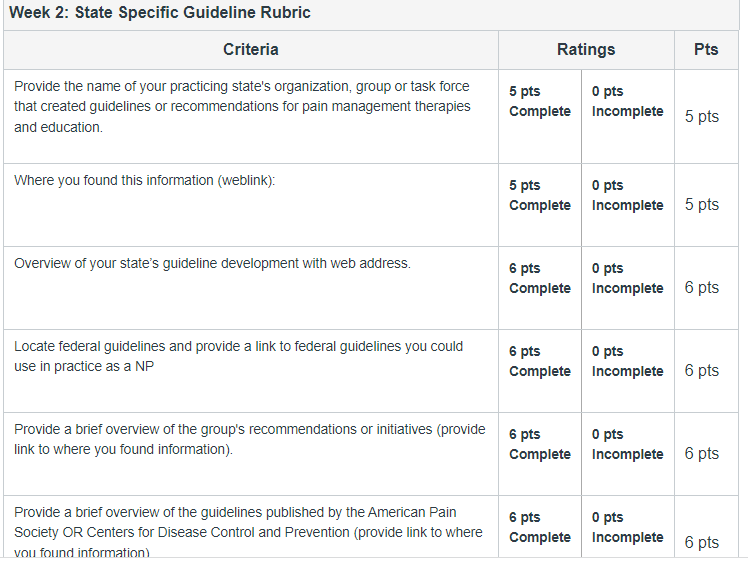The height and width of the screenshot is (569, 748).
Task: Choose 6 pts Complete for American Pain Society row
Action: [x=540, y=527]
